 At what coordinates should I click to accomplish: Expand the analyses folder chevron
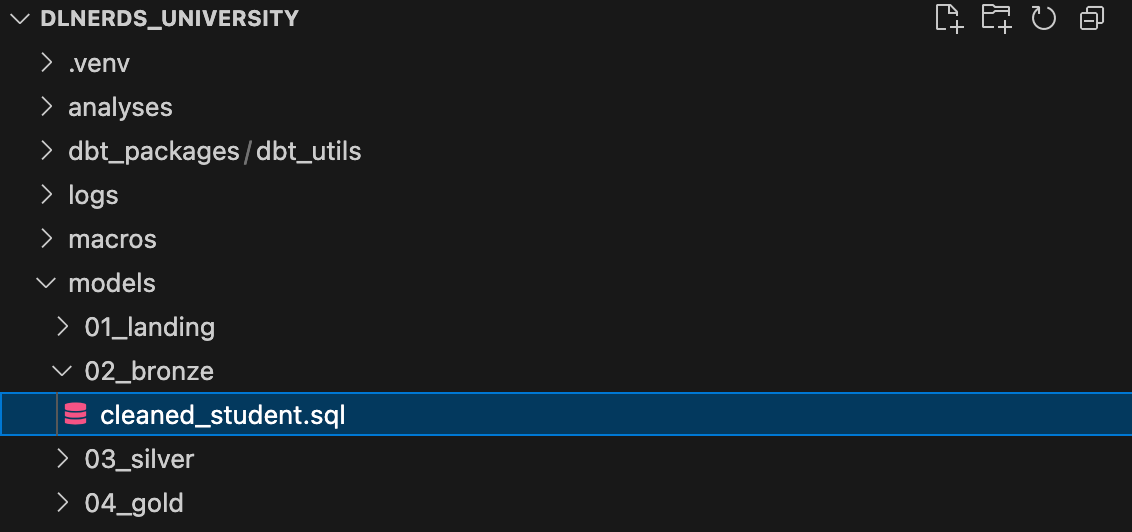(47, 107)
